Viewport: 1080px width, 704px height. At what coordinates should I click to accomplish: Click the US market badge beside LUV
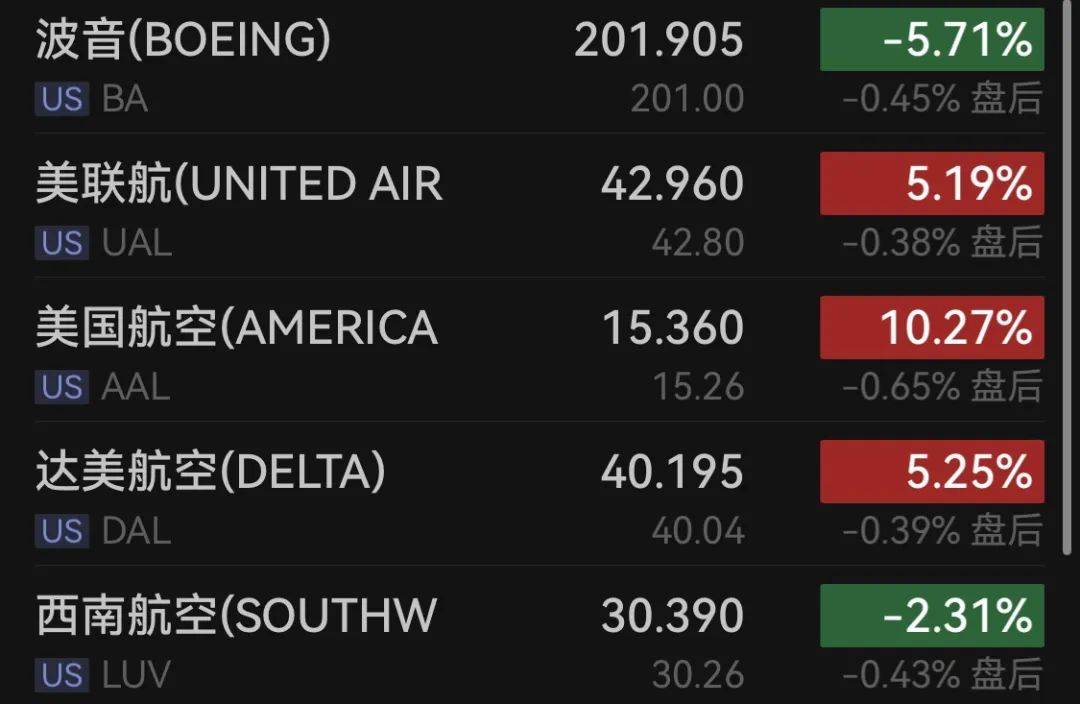point(62,675)
